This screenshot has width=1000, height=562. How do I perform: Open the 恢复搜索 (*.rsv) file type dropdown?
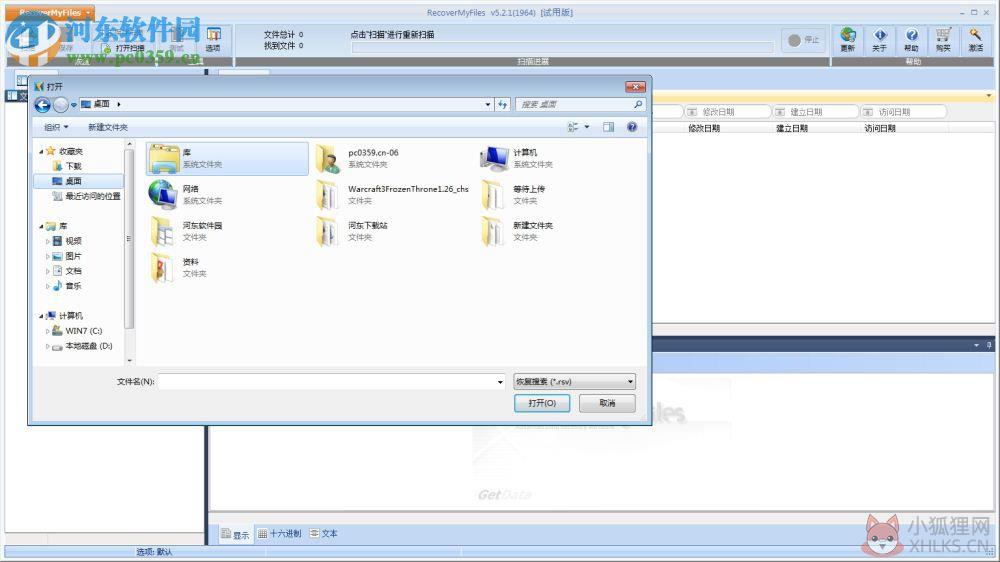pyautogui.click(x=574, y=381)
